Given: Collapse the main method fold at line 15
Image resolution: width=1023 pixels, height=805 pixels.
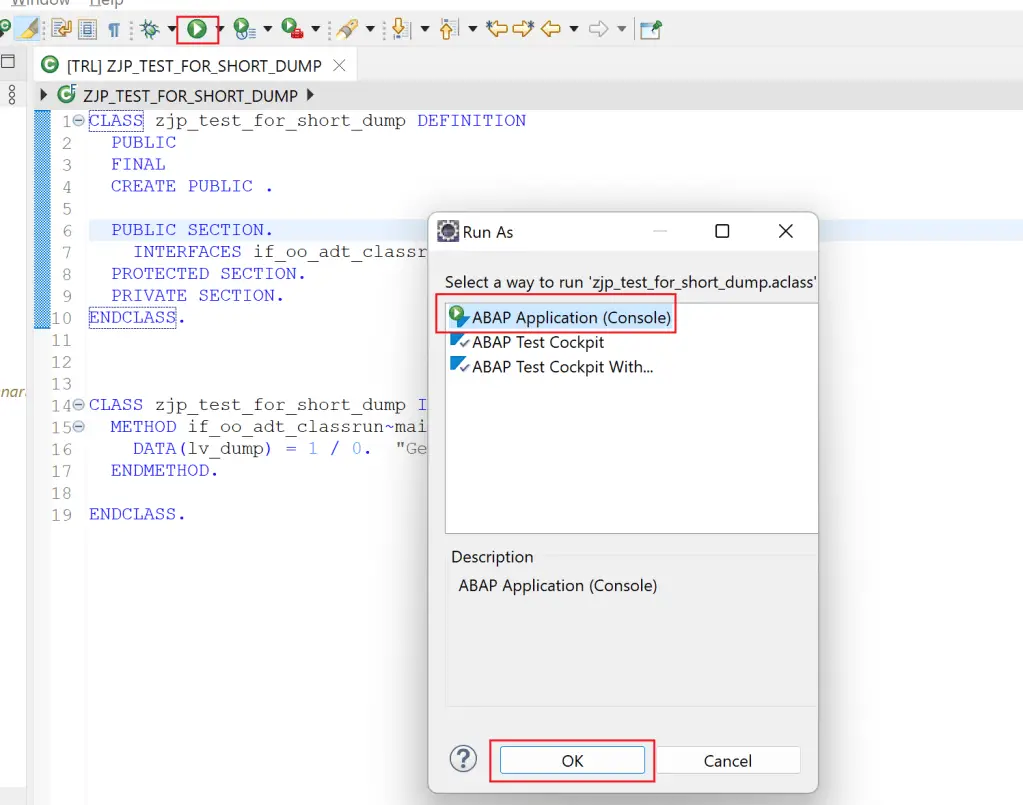Looking at the screenshot, I should 78,426.
